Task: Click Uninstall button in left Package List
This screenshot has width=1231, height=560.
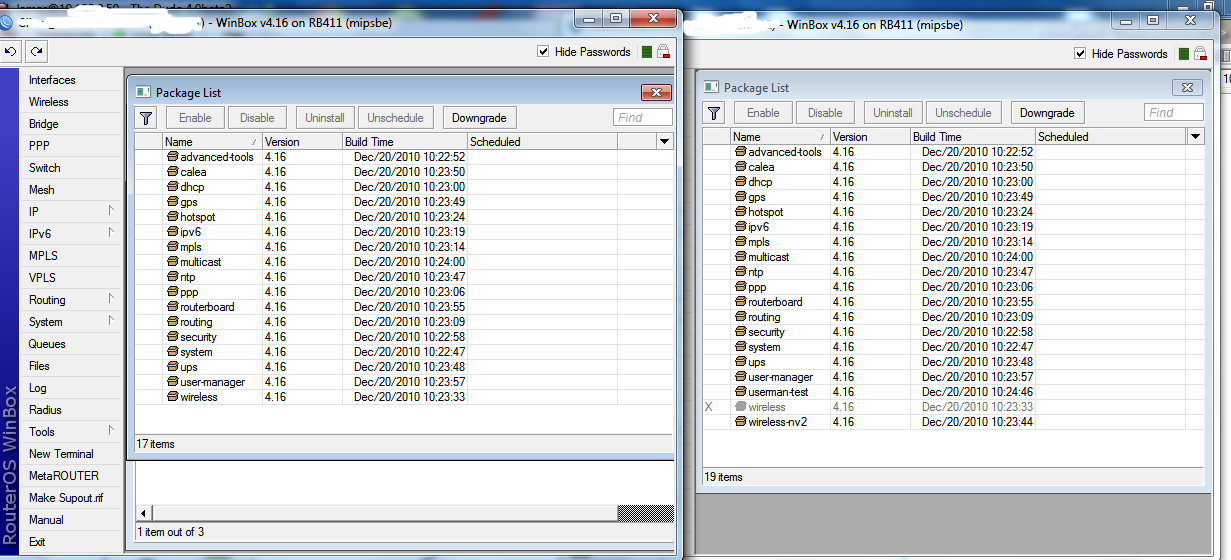Action: tap(325, 118)
